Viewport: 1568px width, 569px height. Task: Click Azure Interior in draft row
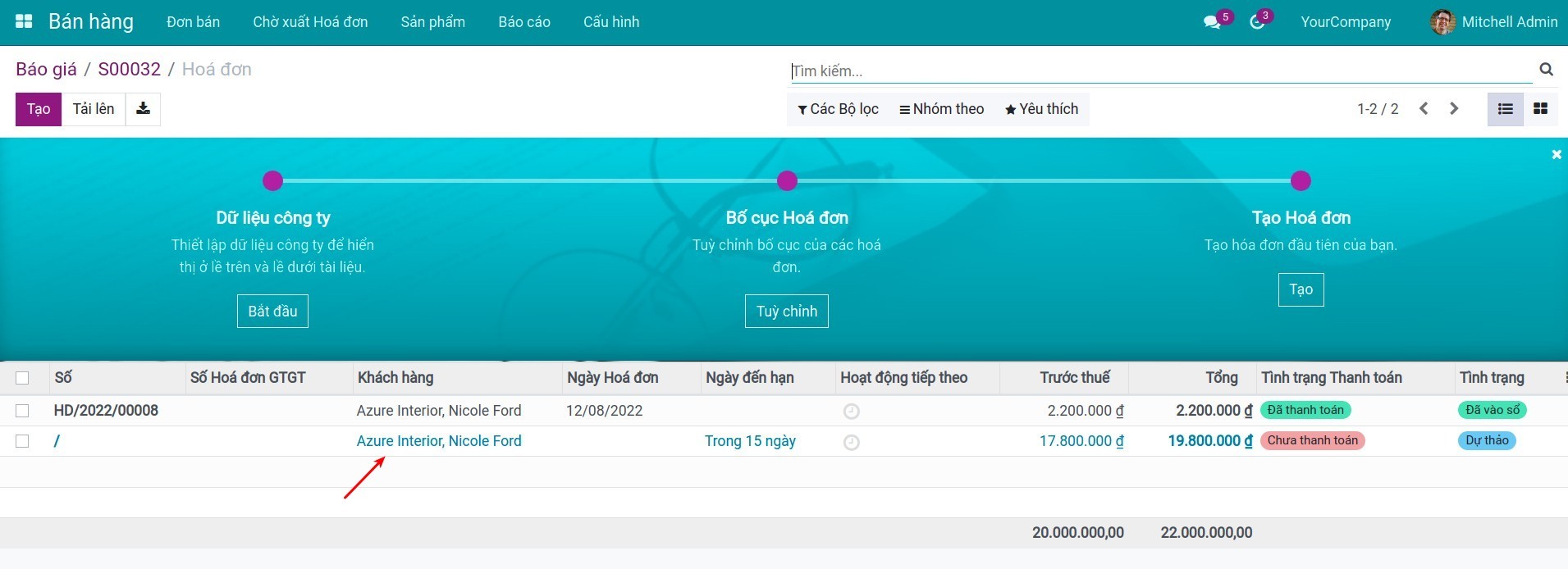click(x=439, y=441)
